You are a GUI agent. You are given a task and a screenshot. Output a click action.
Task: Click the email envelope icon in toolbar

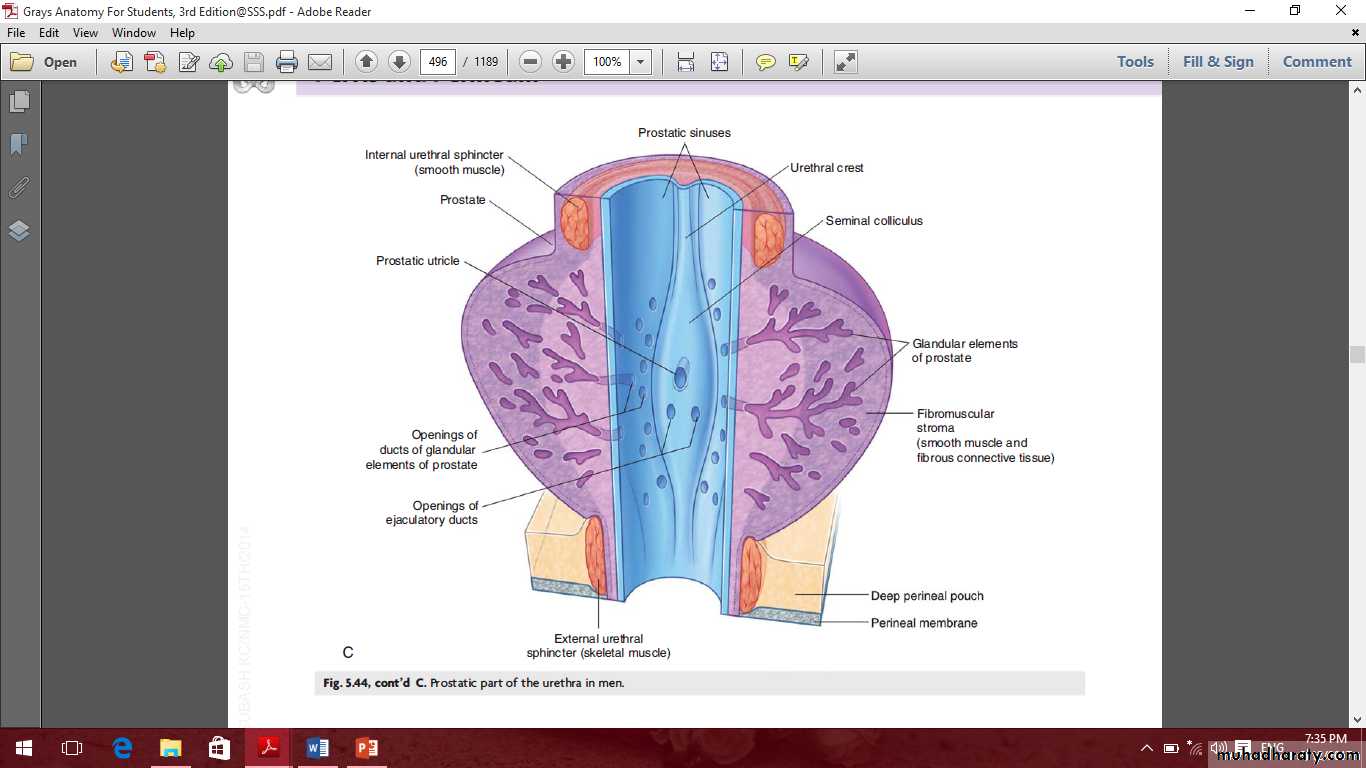tap(320, 62)
